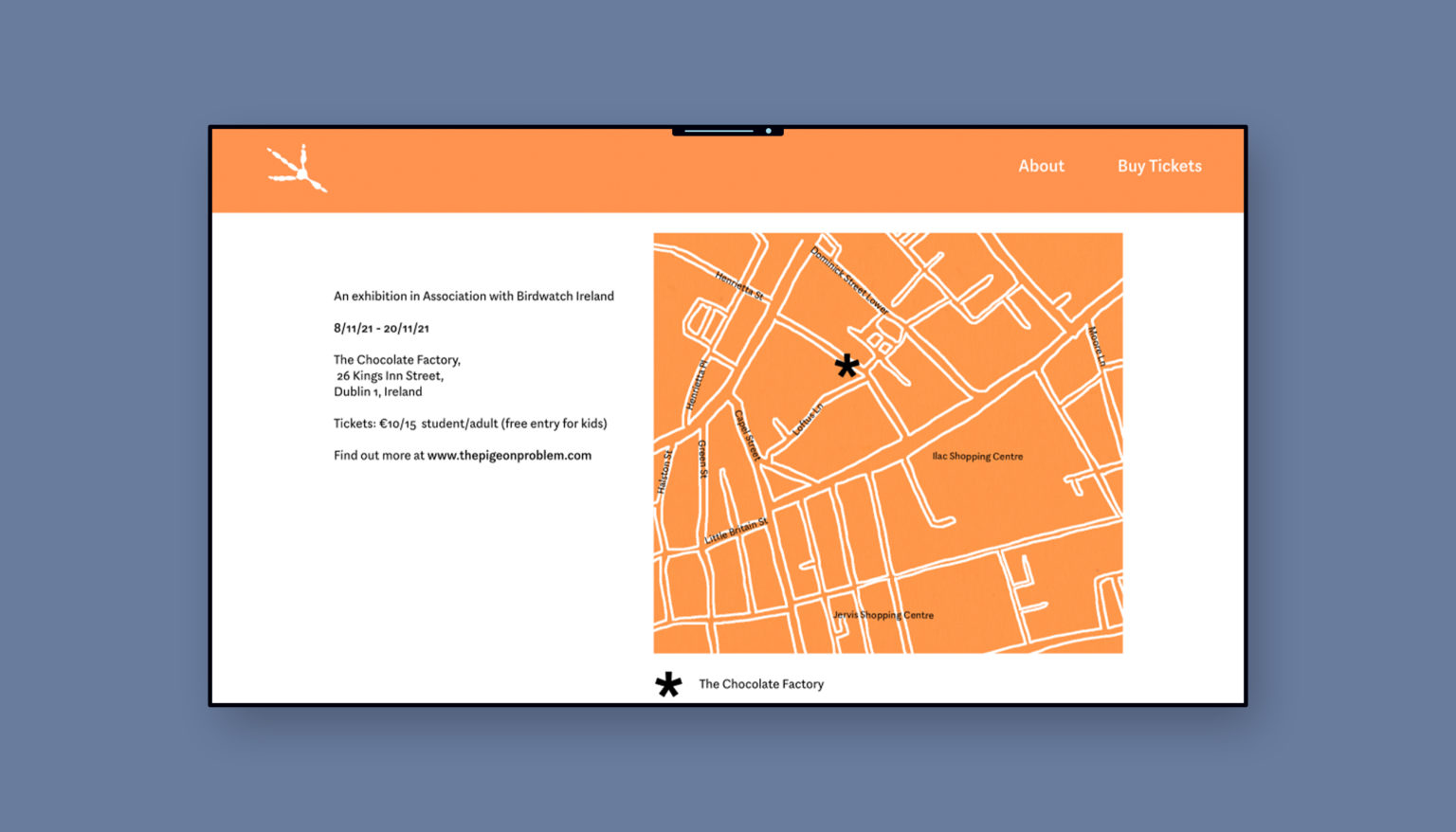Click the pigeon footprint logo
The height and width of the screenshot is (832, 1456).
297,170
